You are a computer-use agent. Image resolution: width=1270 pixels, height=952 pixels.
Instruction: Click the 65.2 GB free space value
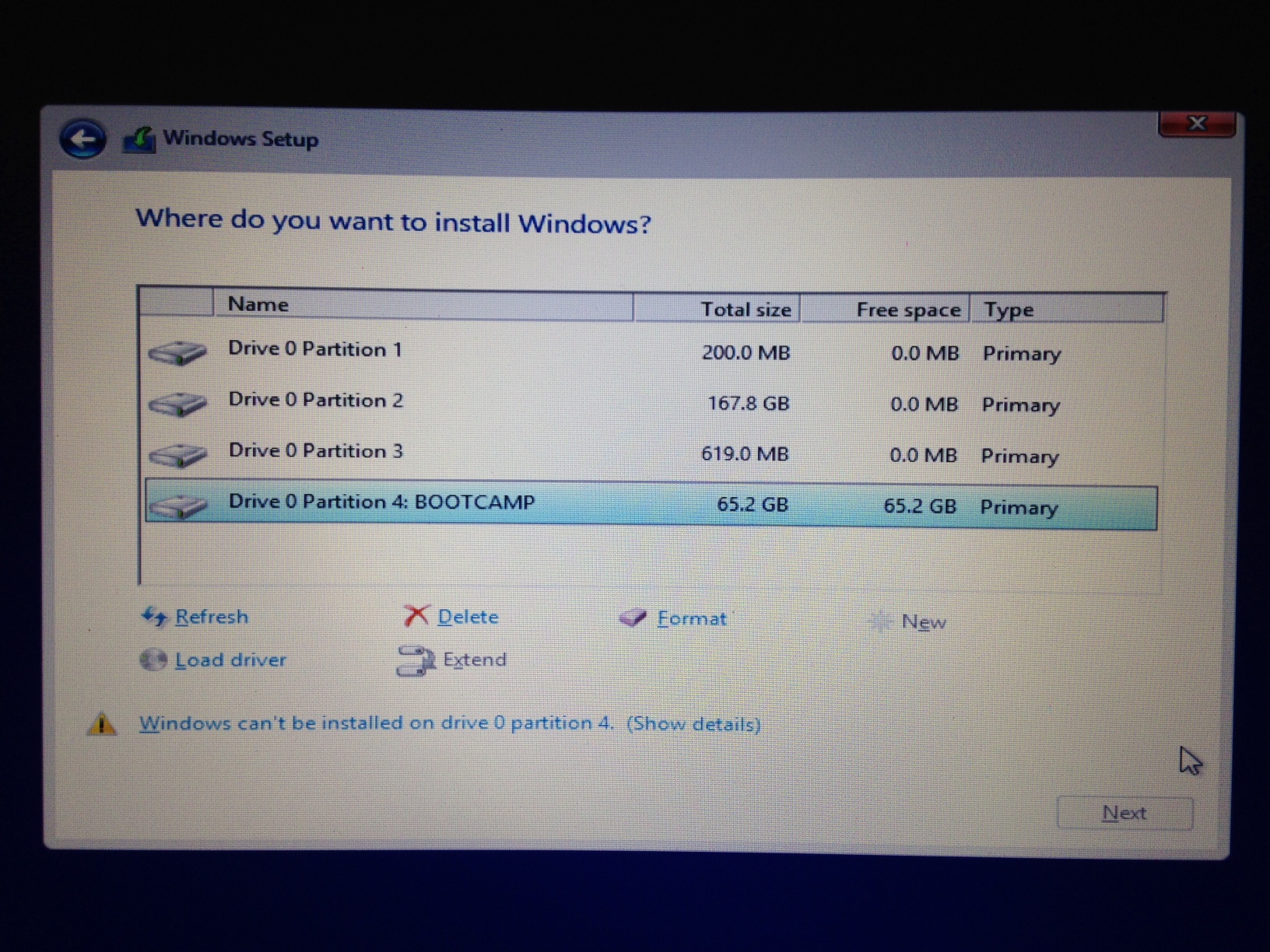click(919, 506)
